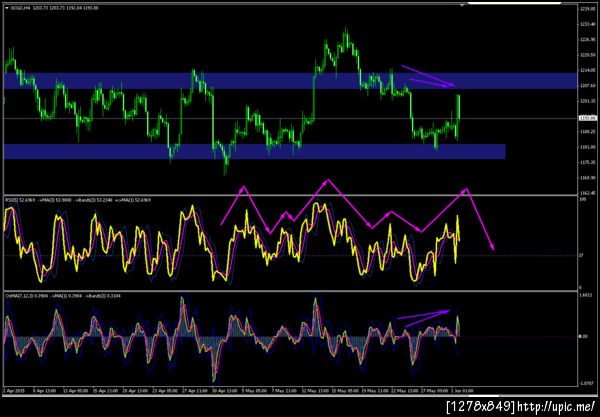
Task: Click the 1220.50 price axis label
Action: pyautogui.click(x=587, y=55)
